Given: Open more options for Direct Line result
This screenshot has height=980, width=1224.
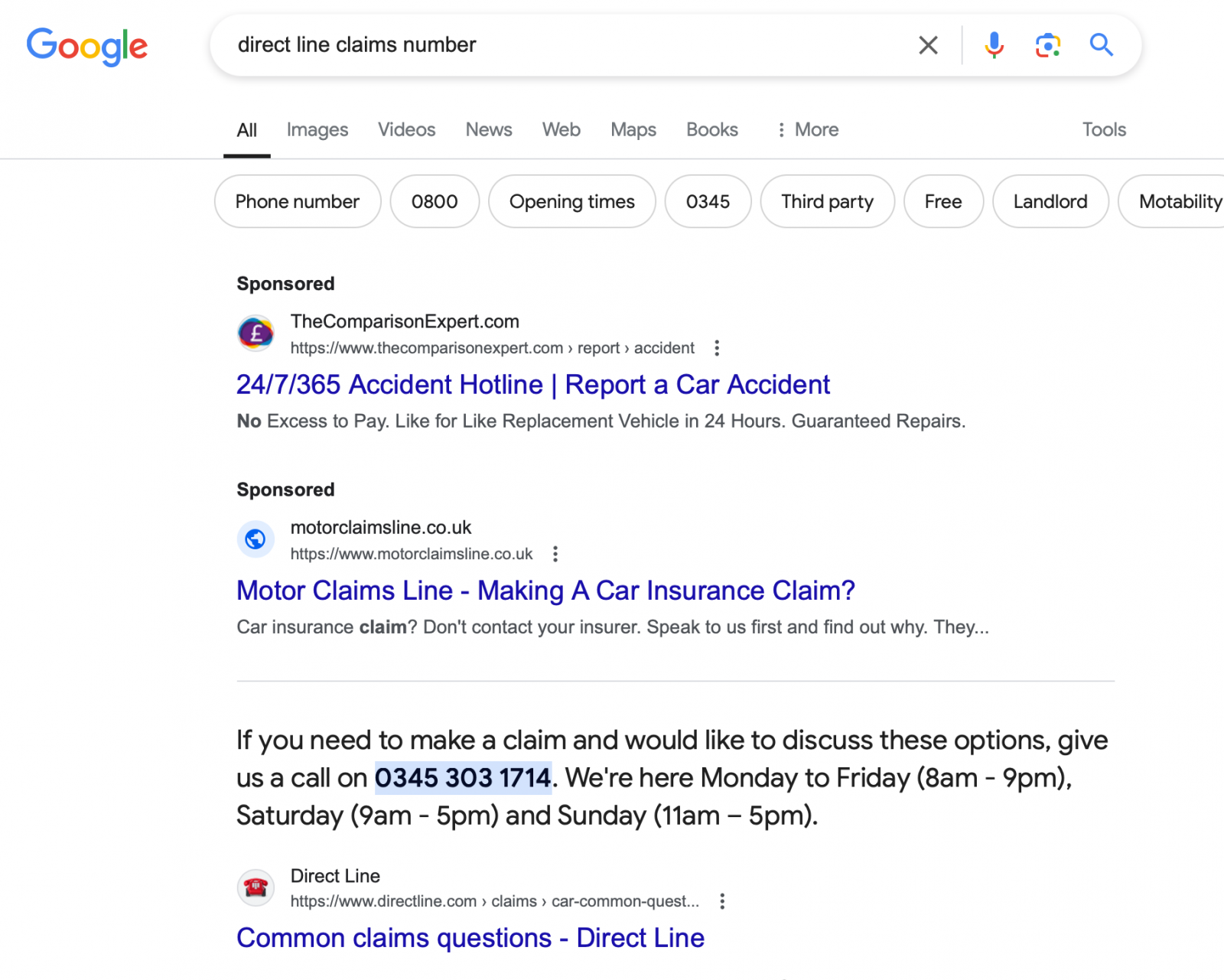Looking at the screenshot, I should [x=722, y=901].
